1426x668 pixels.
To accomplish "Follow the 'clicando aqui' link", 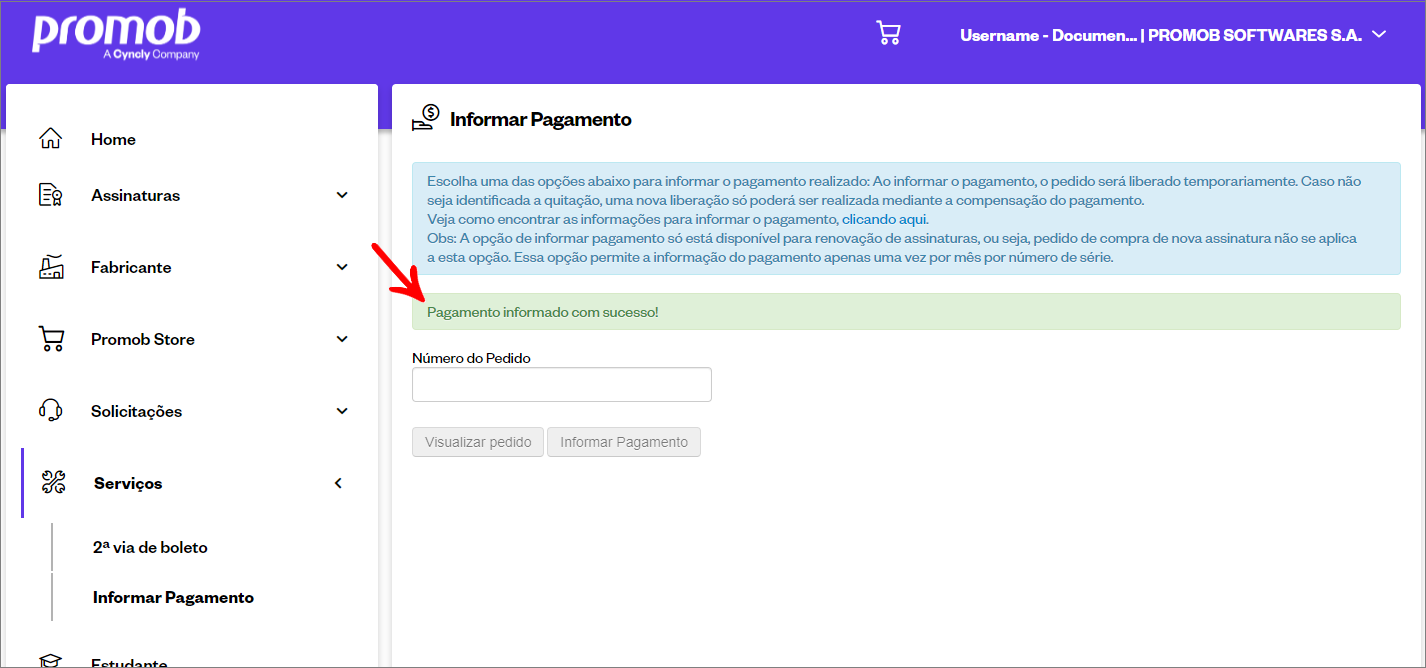I will coord(885,219).
